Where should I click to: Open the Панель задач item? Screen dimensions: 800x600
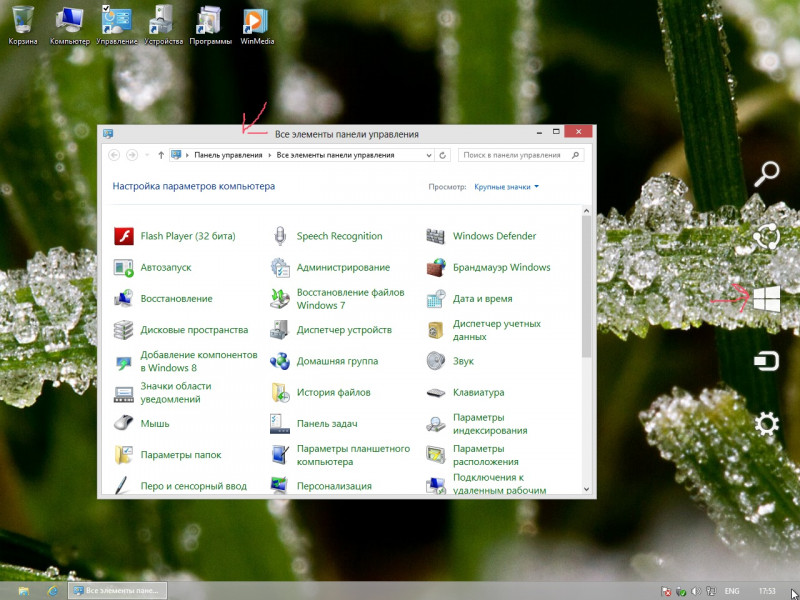click(x=314, y=423)
